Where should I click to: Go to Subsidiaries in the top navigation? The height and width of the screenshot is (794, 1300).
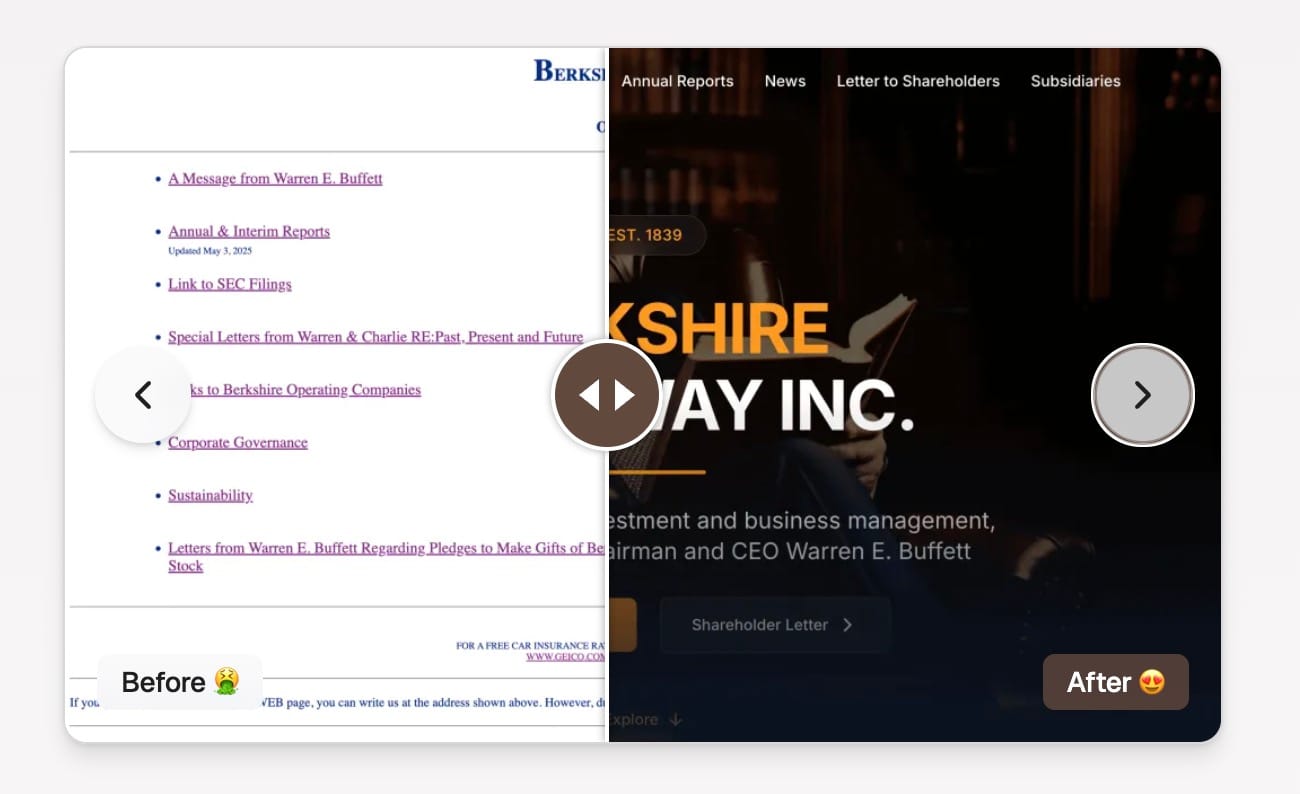coord(1075,81)
